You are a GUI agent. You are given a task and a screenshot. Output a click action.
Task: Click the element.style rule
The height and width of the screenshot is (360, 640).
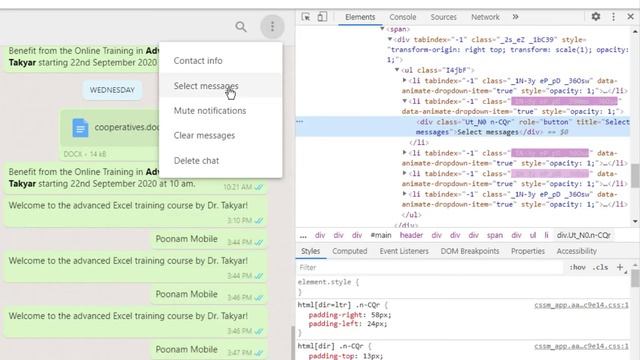tap(328, 282)
